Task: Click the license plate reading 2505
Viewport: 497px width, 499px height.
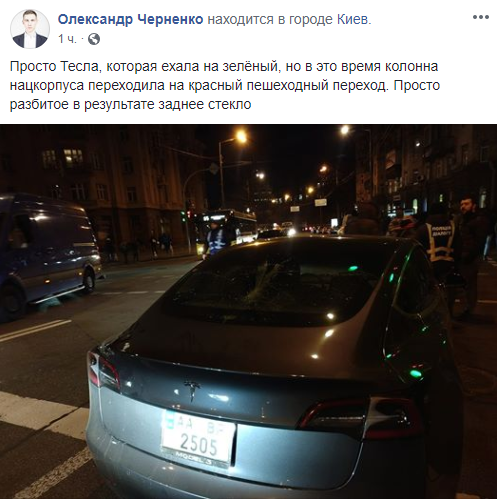Action: [198, 440]
